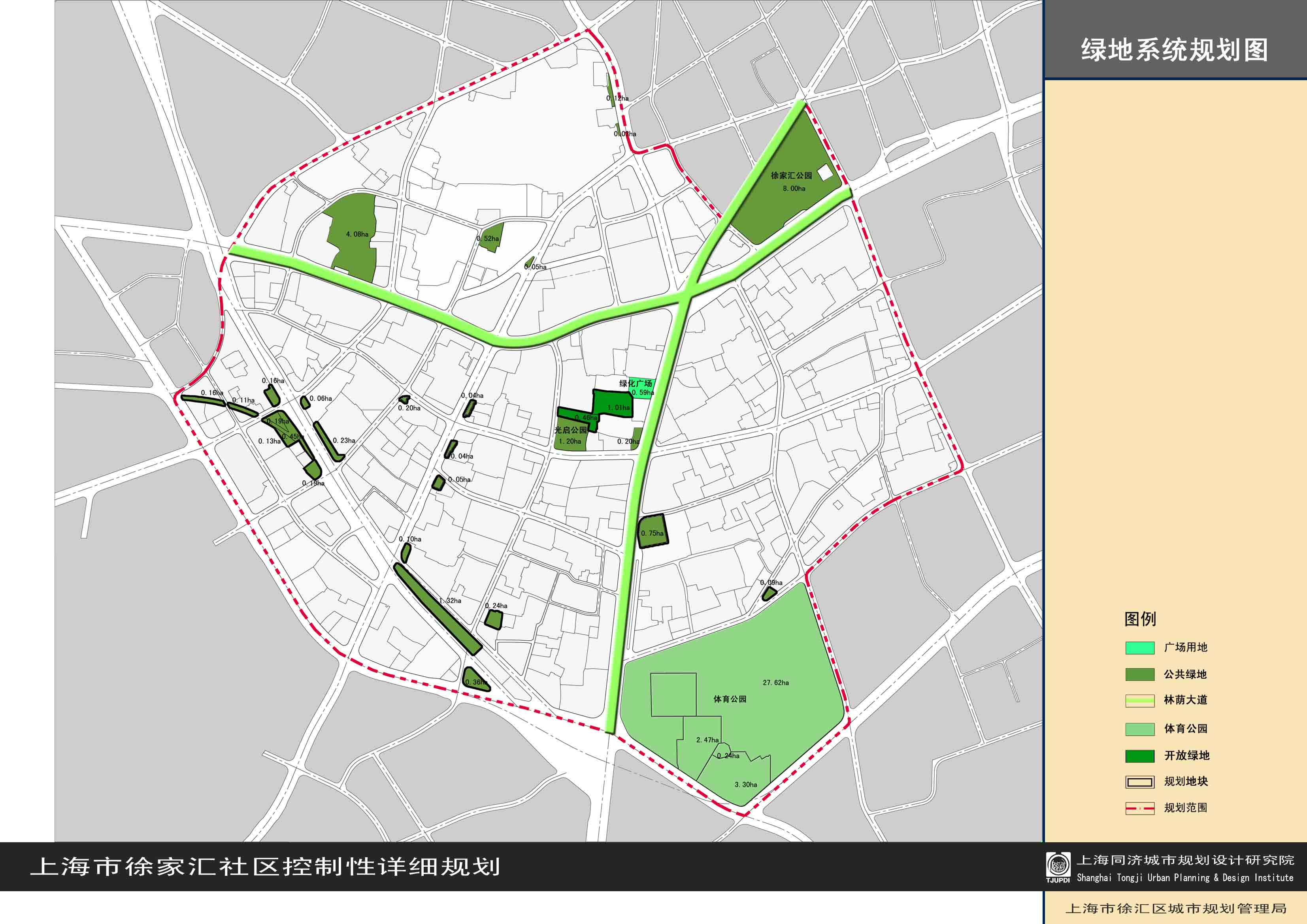Click the 广场用地 legend color swatch
Screen dimensions: 1307x924
pyautogui.click(x=1140, y=647)
